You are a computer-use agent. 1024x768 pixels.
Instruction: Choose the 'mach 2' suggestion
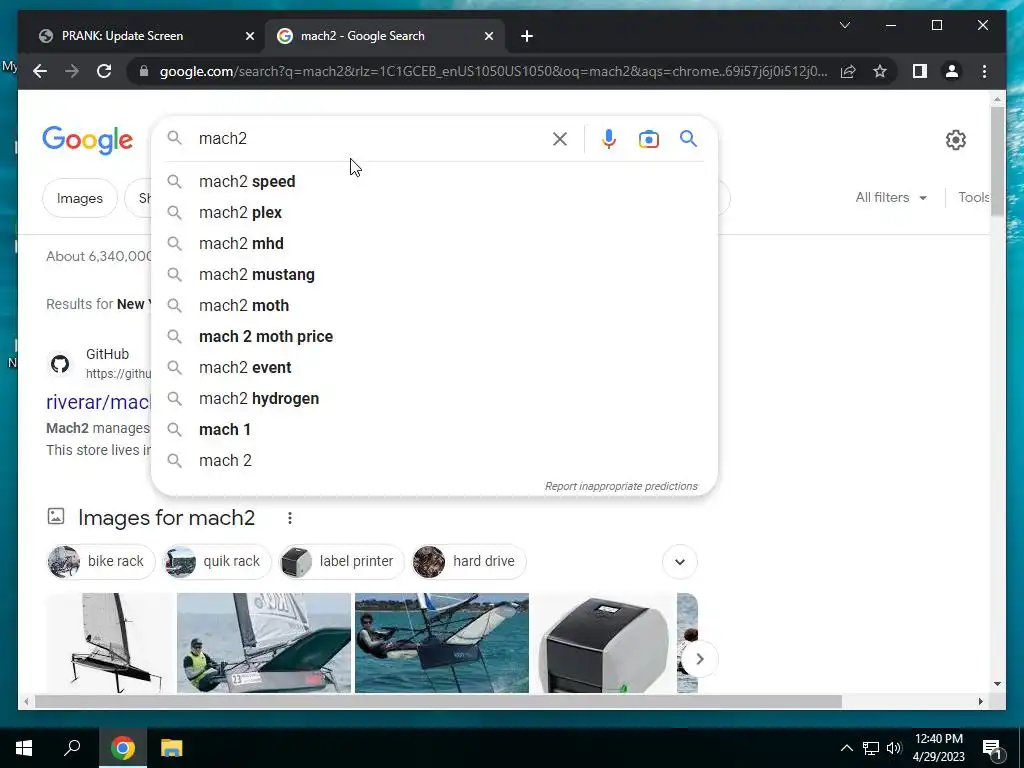434,460
